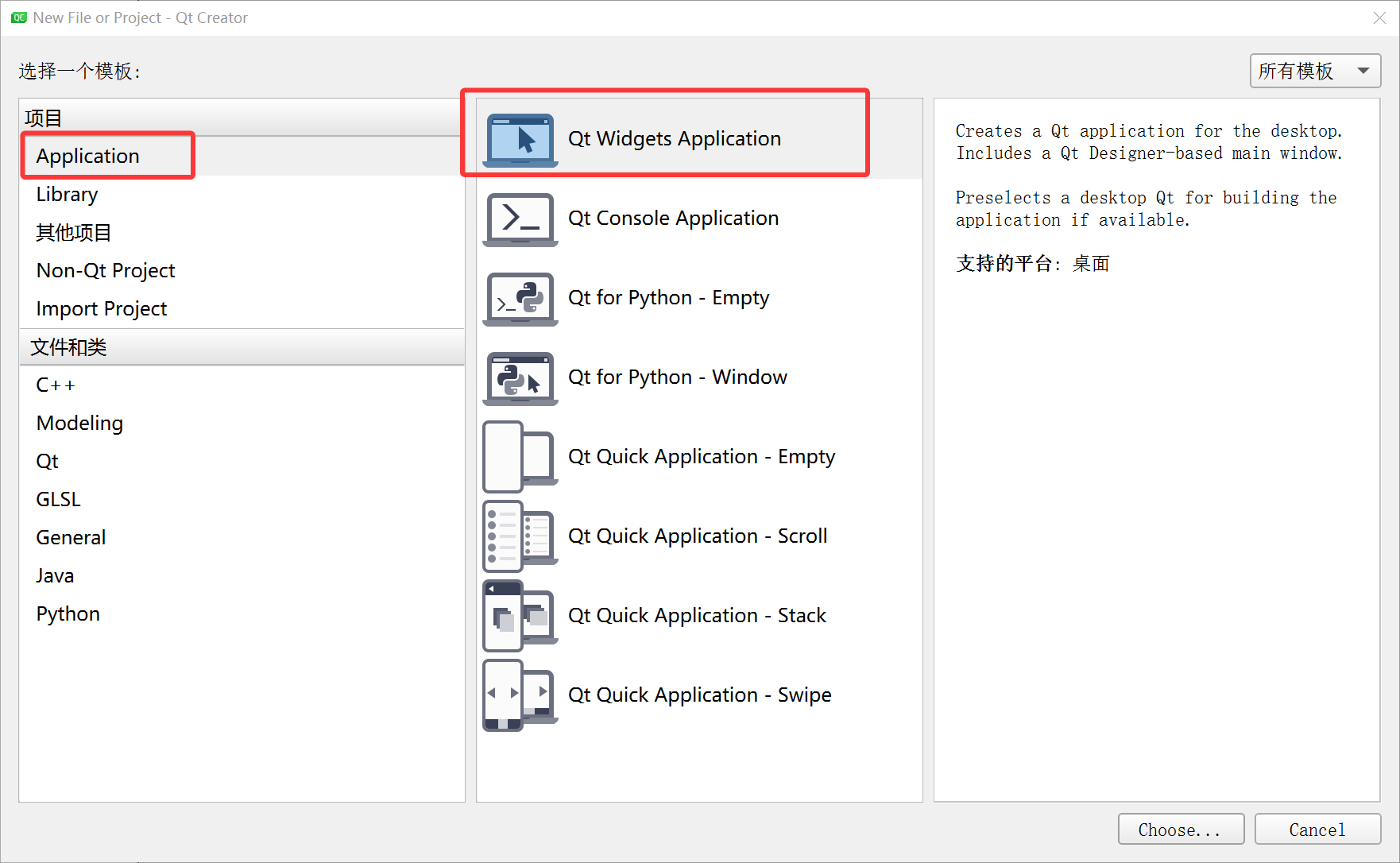This screenshot has height=863, width=1400.
Task: Choose the Qt Widgets Application template label
Action: coord(674,138)
